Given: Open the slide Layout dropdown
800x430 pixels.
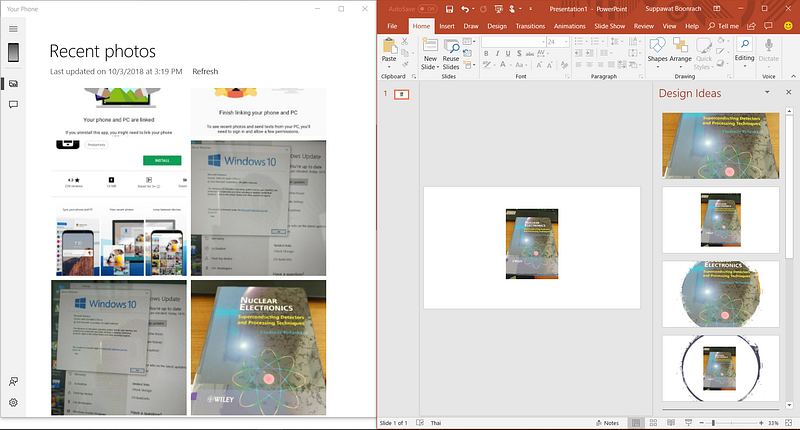Looking at the screenshot, I should click(x=469, y=41).
